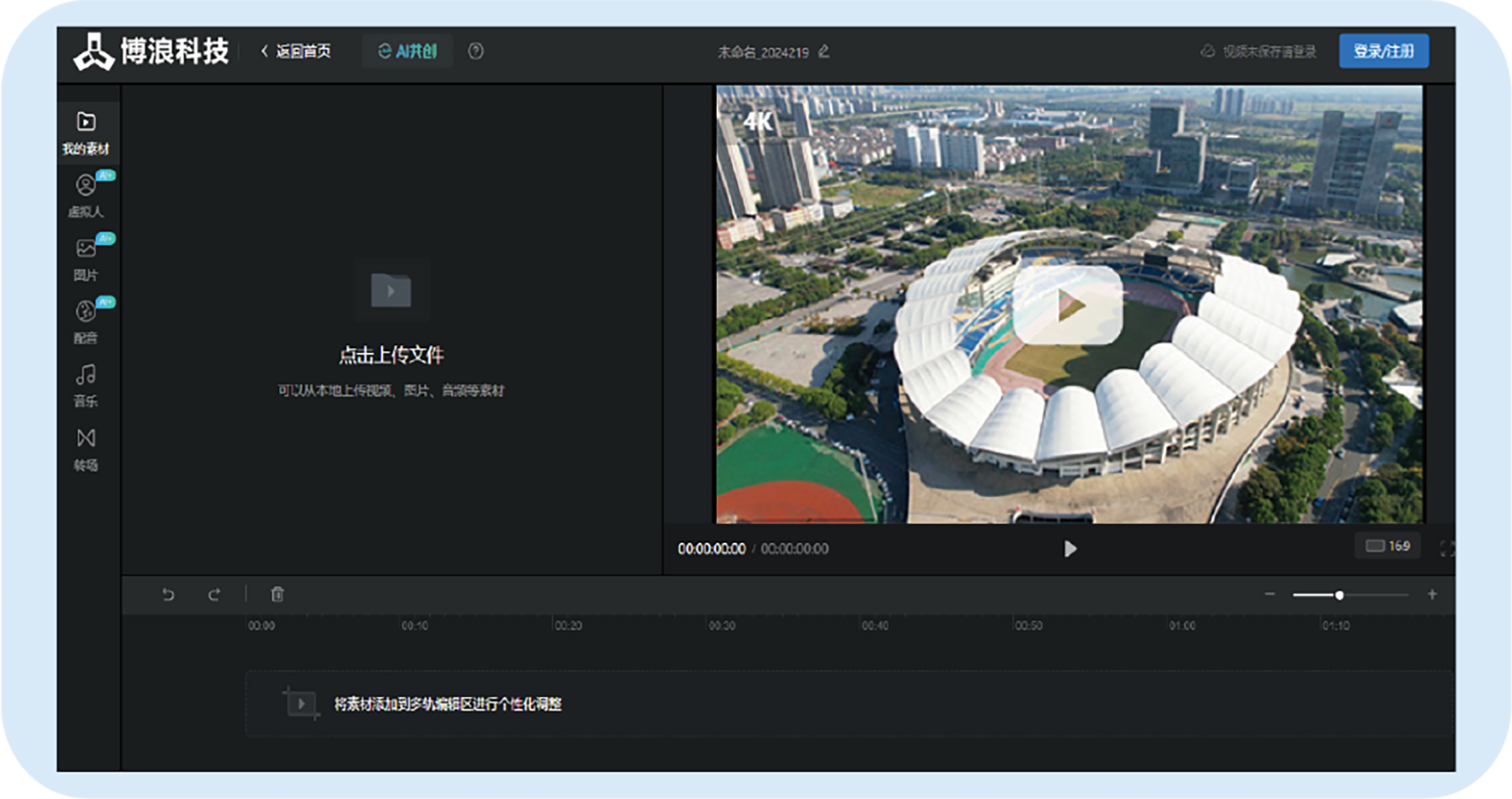This screenshot has width=1512, height=799.
Task: Open the 16:9 aspect ratio selector
Action: pyautogui.click(x=1388, y=546)
